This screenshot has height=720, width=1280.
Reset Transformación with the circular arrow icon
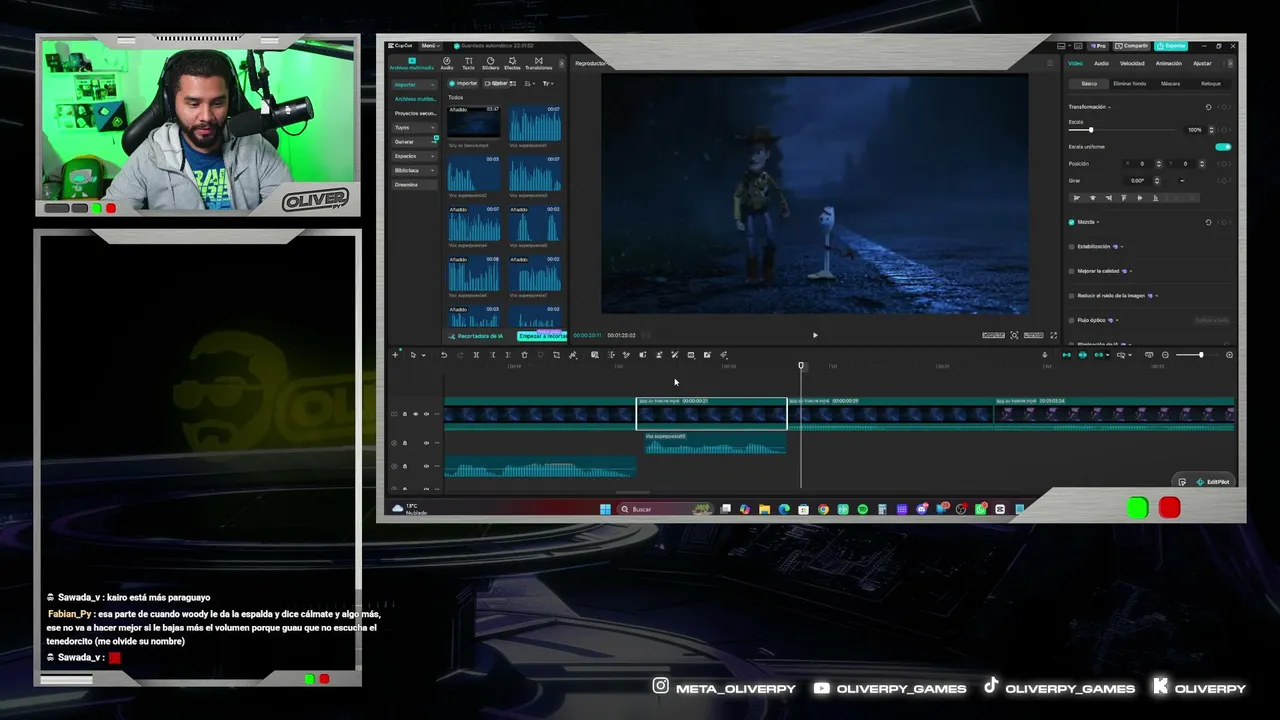[x=1208, y=107]
